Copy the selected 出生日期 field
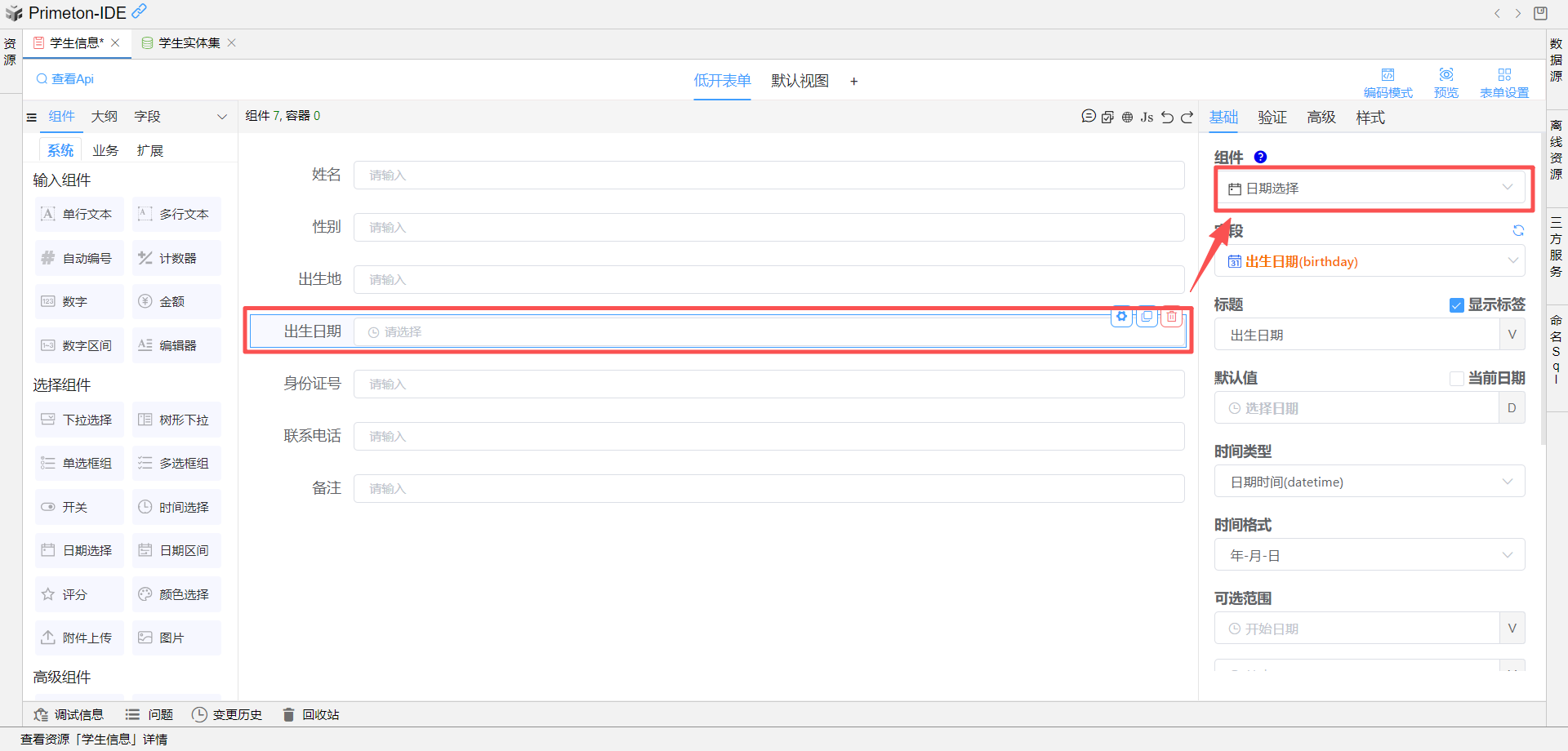Image resolution: width=1568 pixels, height=751 pixels. click(1147, 317)
